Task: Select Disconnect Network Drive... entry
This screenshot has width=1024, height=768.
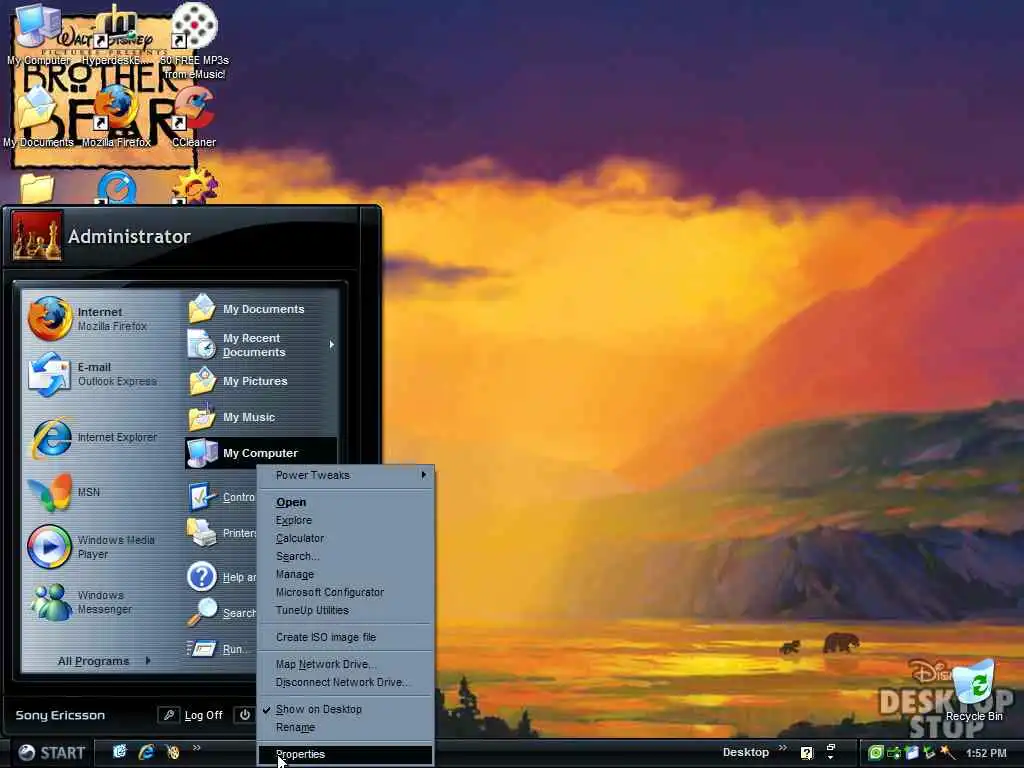Action: coord(345,682)
